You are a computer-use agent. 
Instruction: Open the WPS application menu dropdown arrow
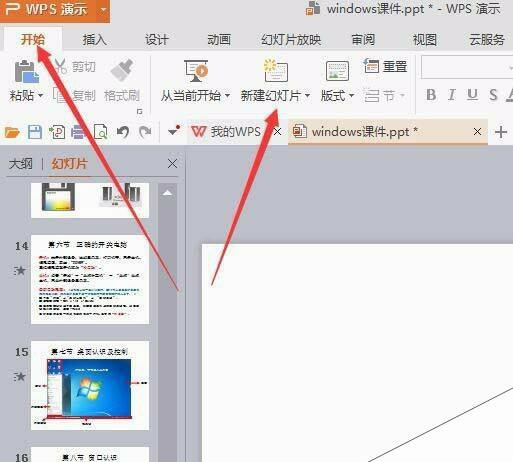point(103,9)
